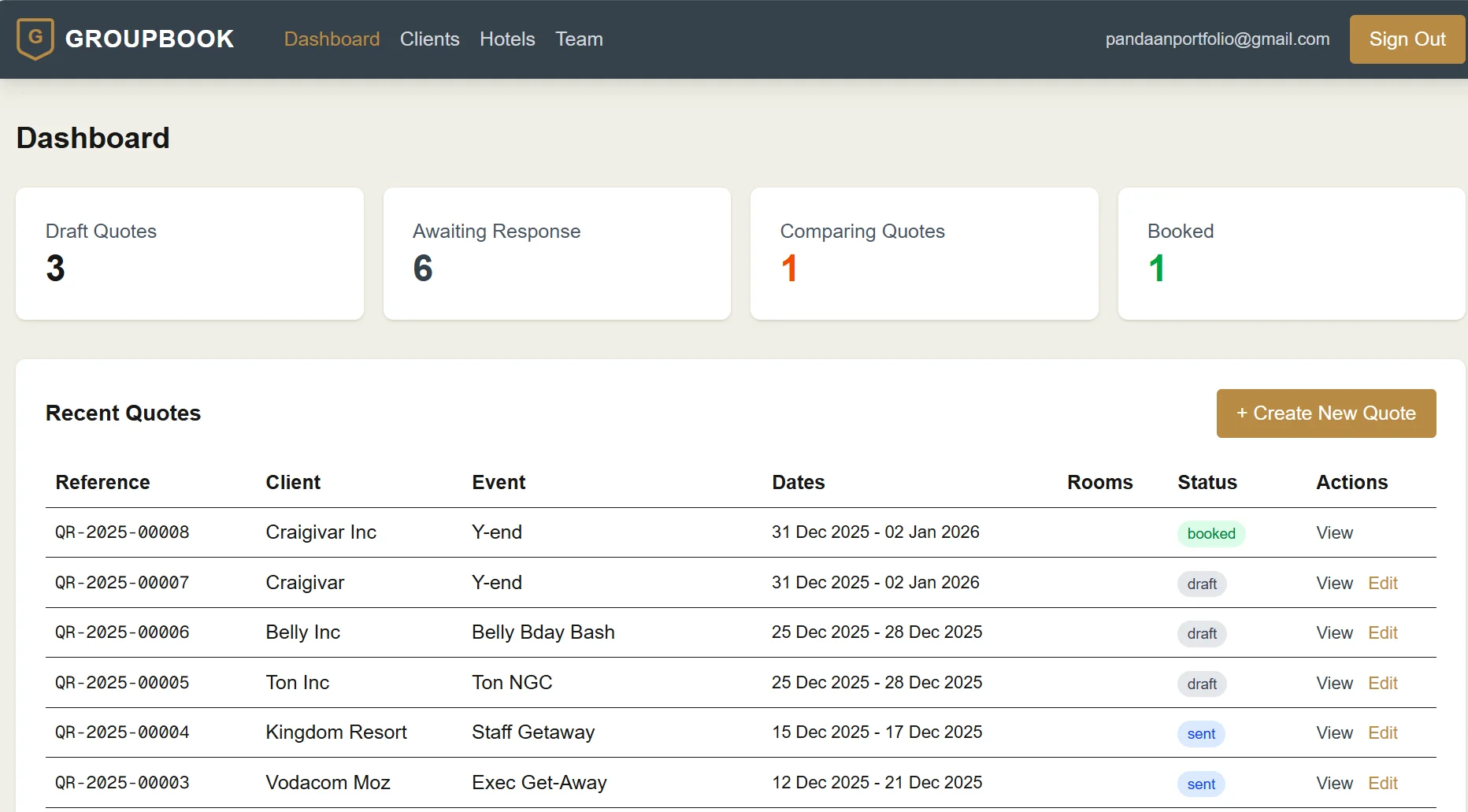This screenshot has height=812, width=1468.
Task: Open the Booked quotes card
Action: point(1292,254)
